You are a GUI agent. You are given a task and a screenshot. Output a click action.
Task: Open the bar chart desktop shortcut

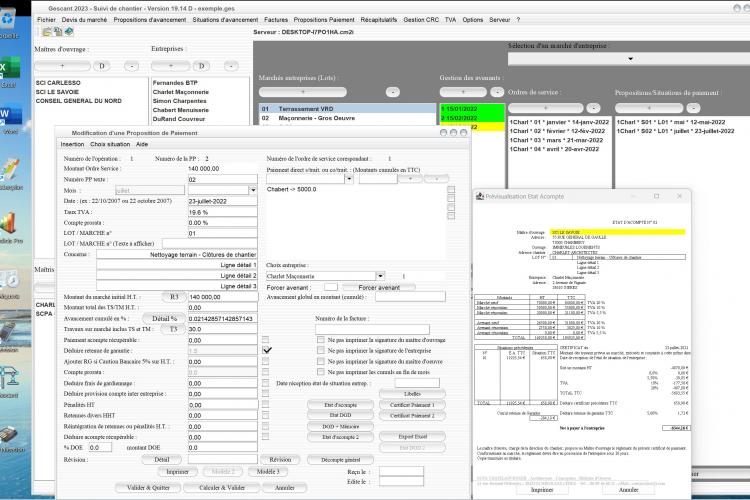(x=10, y=226)
